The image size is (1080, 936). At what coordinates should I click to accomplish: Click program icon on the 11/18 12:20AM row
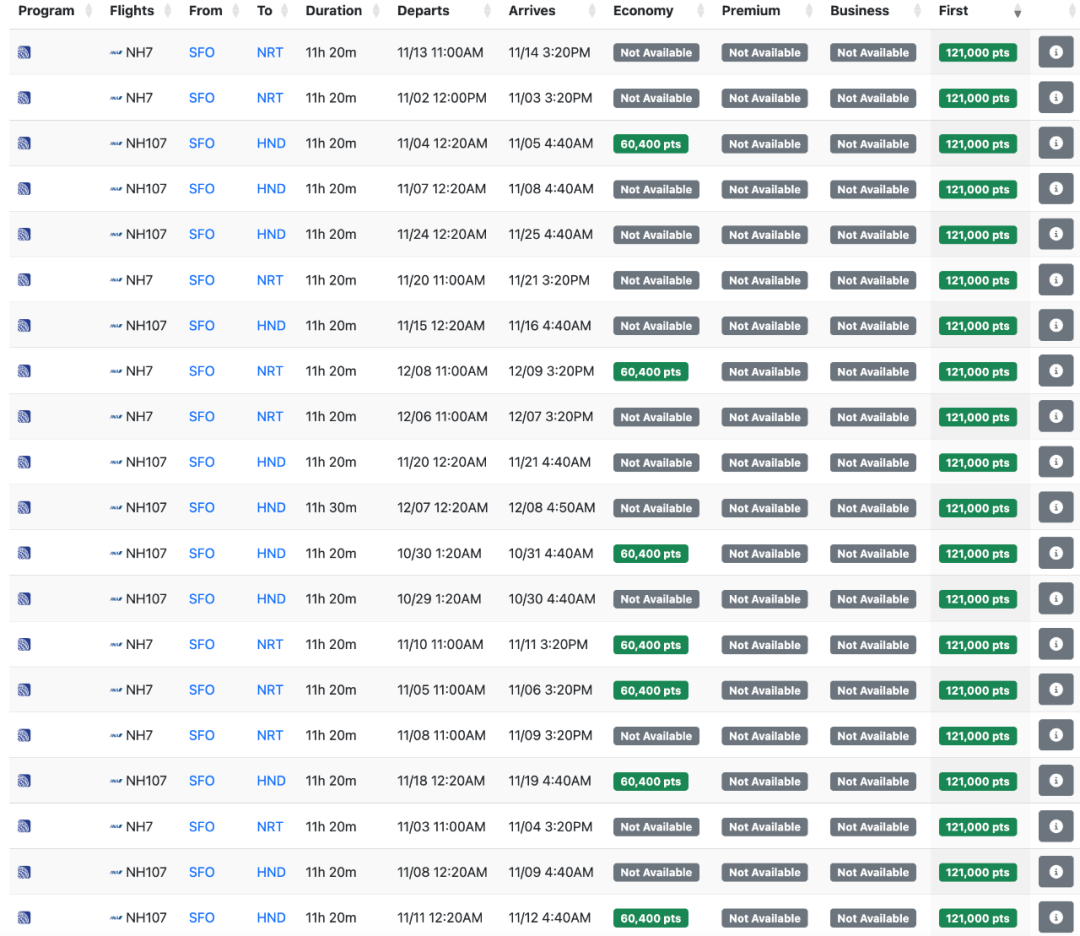click(24, 781)
